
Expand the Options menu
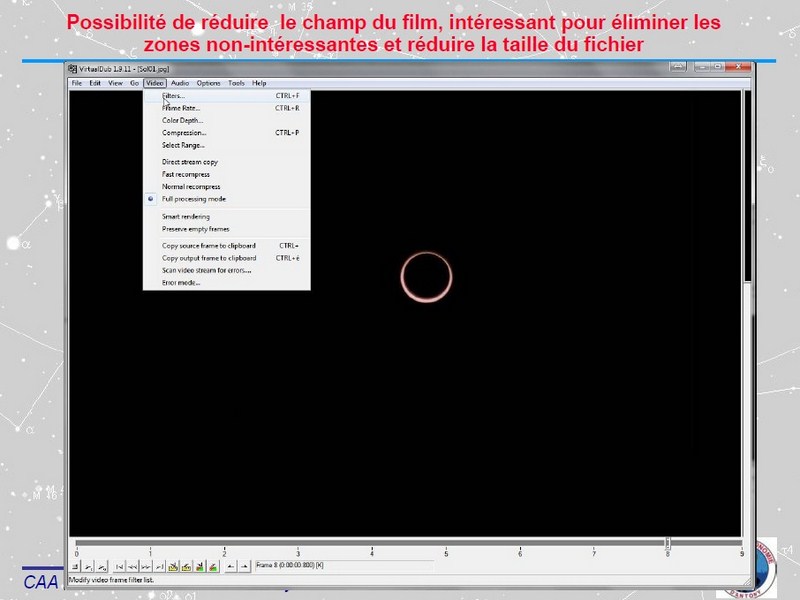(208, 83)
